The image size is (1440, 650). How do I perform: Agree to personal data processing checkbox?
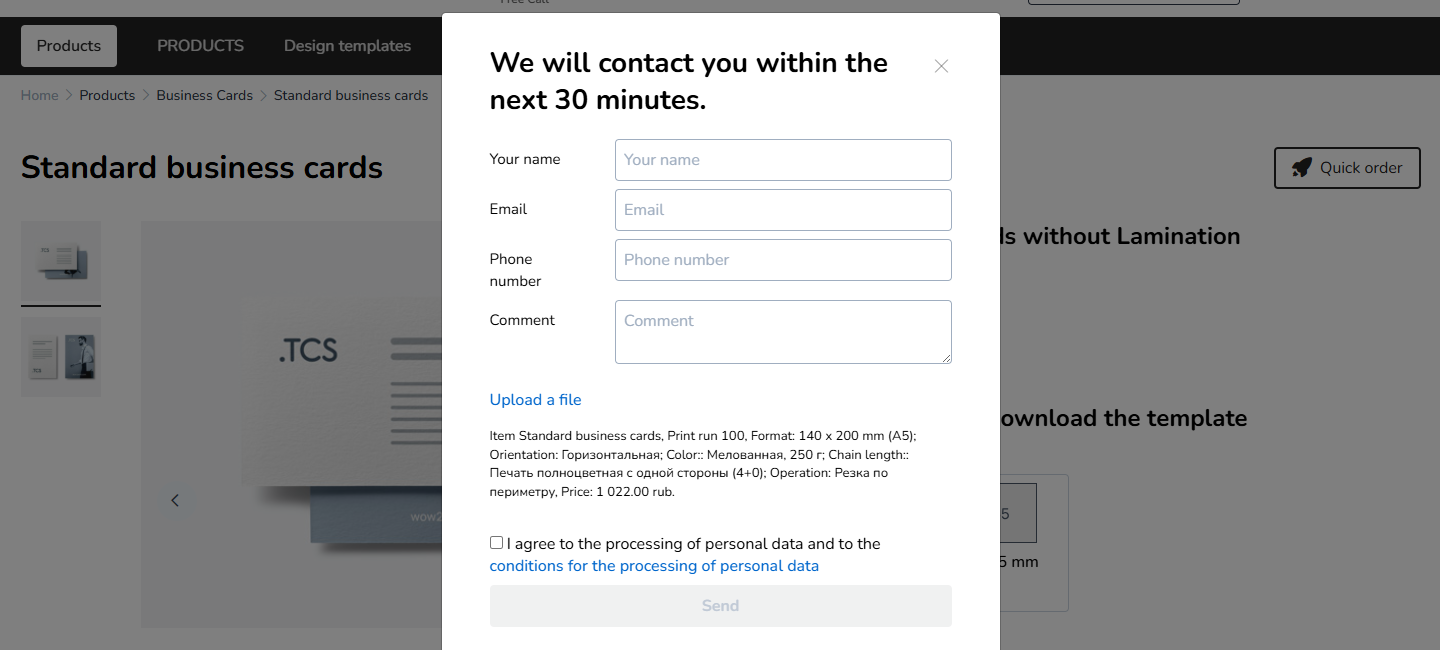coord(497,543)
